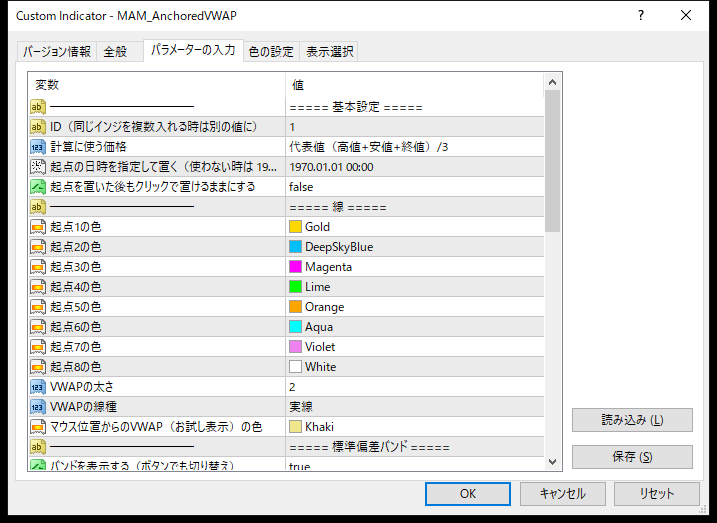Screen dimensions: 717x523
Task: Click the datetime icon on the 起点の日時 row
Action: click(38, 167)
